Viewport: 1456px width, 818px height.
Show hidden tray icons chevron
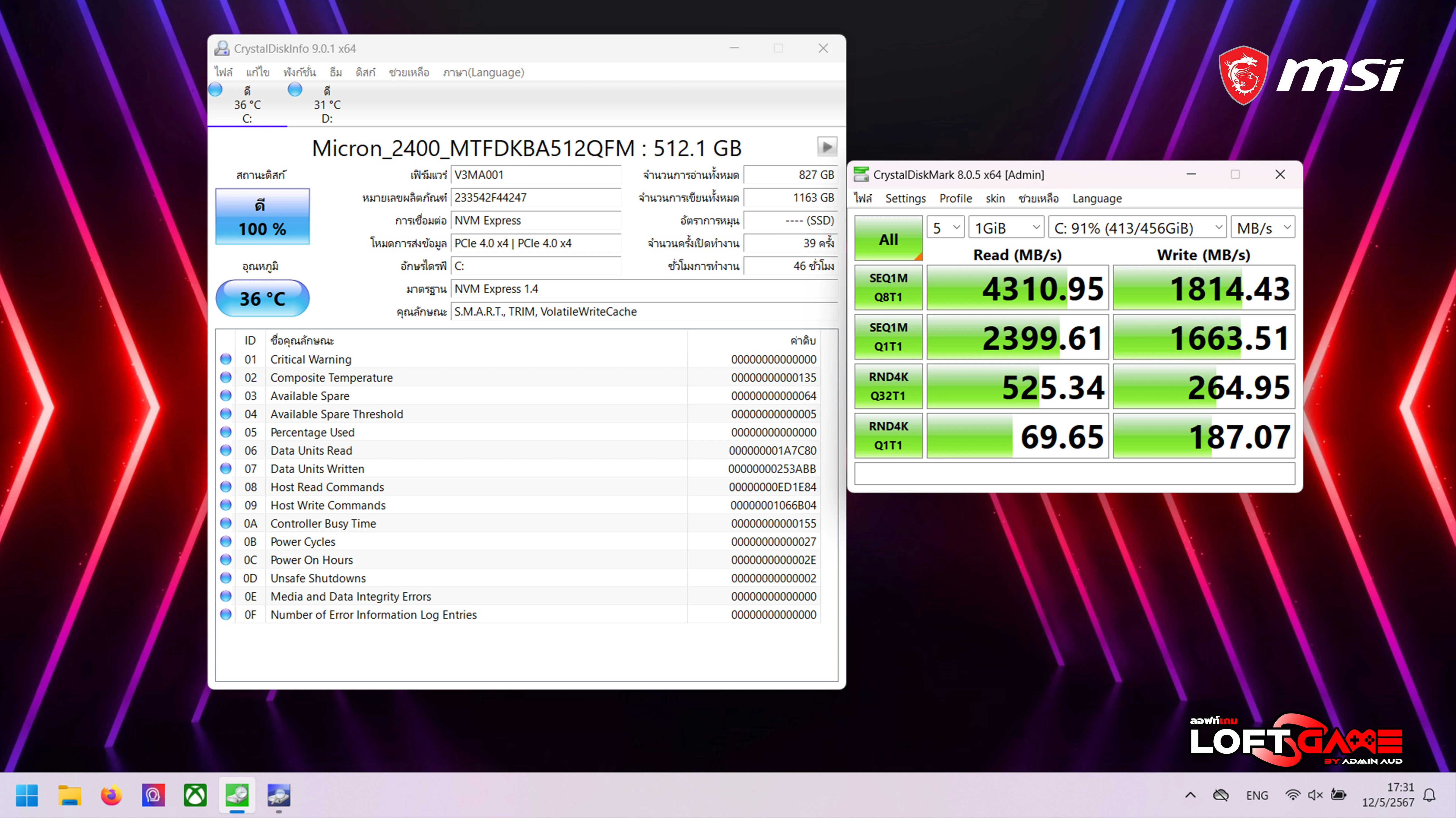pos(1190,795)
